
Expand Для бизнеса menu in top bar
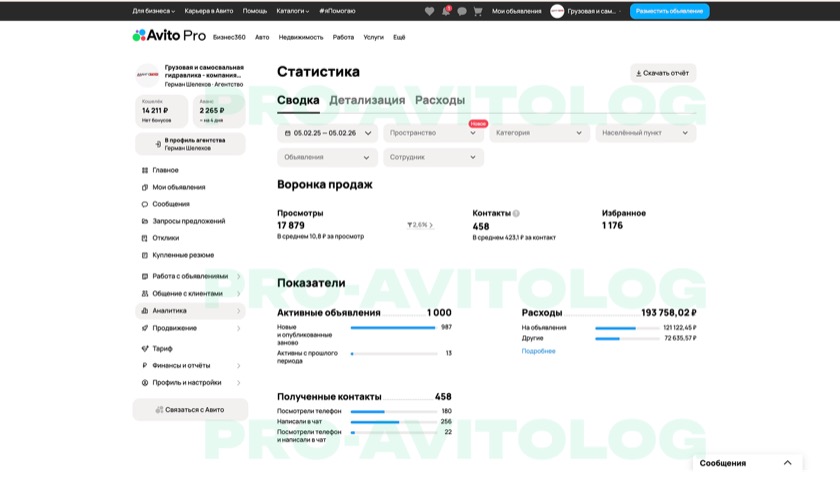[x=154, y=11]
